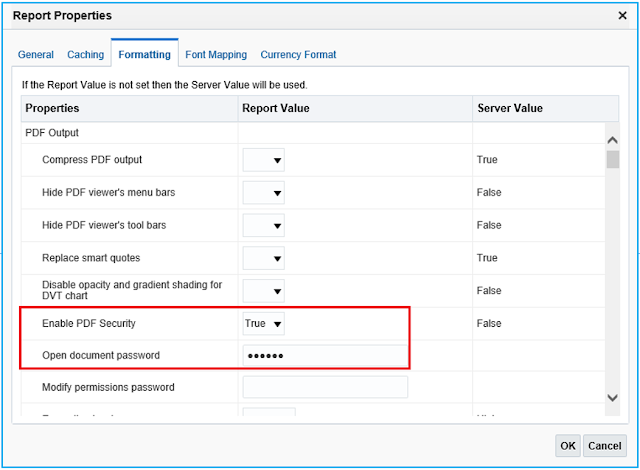The image size is (640, 470).
Task: Select the Formatting tab
Action: 144,54
